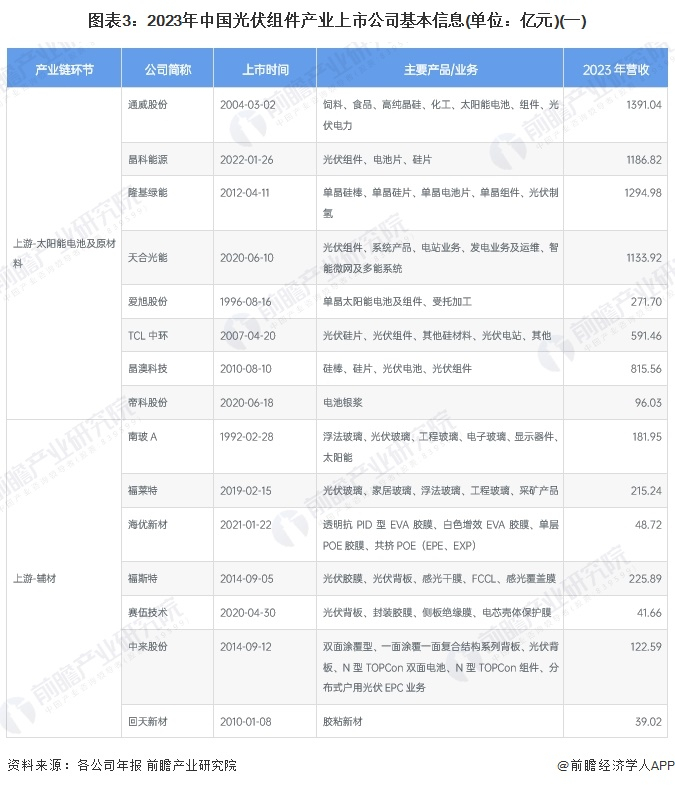Screen dimensions: 675x786
Task: Click the 上市时间 column header
Action: [265, 69]
